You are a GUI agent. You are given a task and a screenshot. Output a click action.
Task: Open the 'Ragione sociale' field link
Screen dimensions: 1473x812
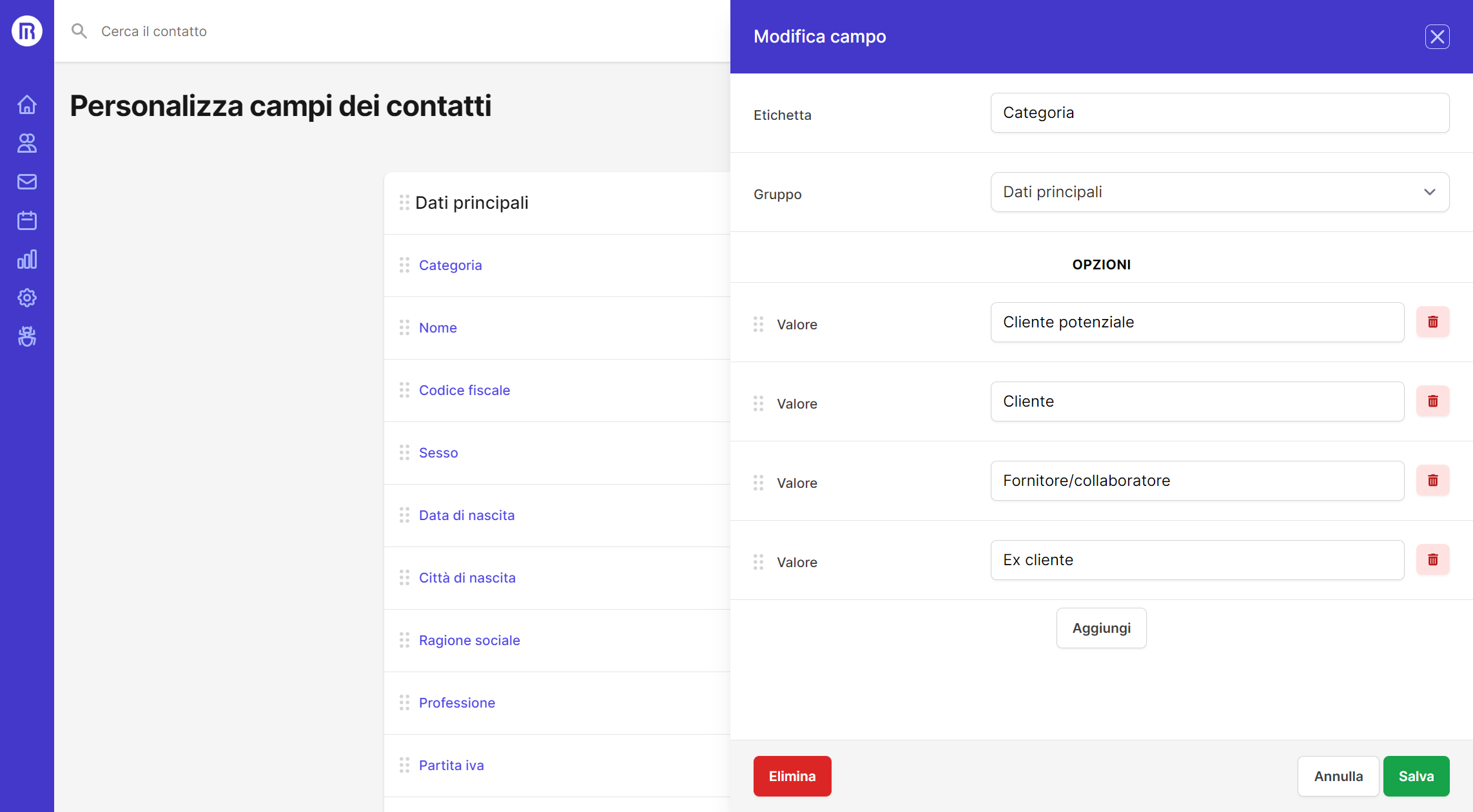coord(469,641)
